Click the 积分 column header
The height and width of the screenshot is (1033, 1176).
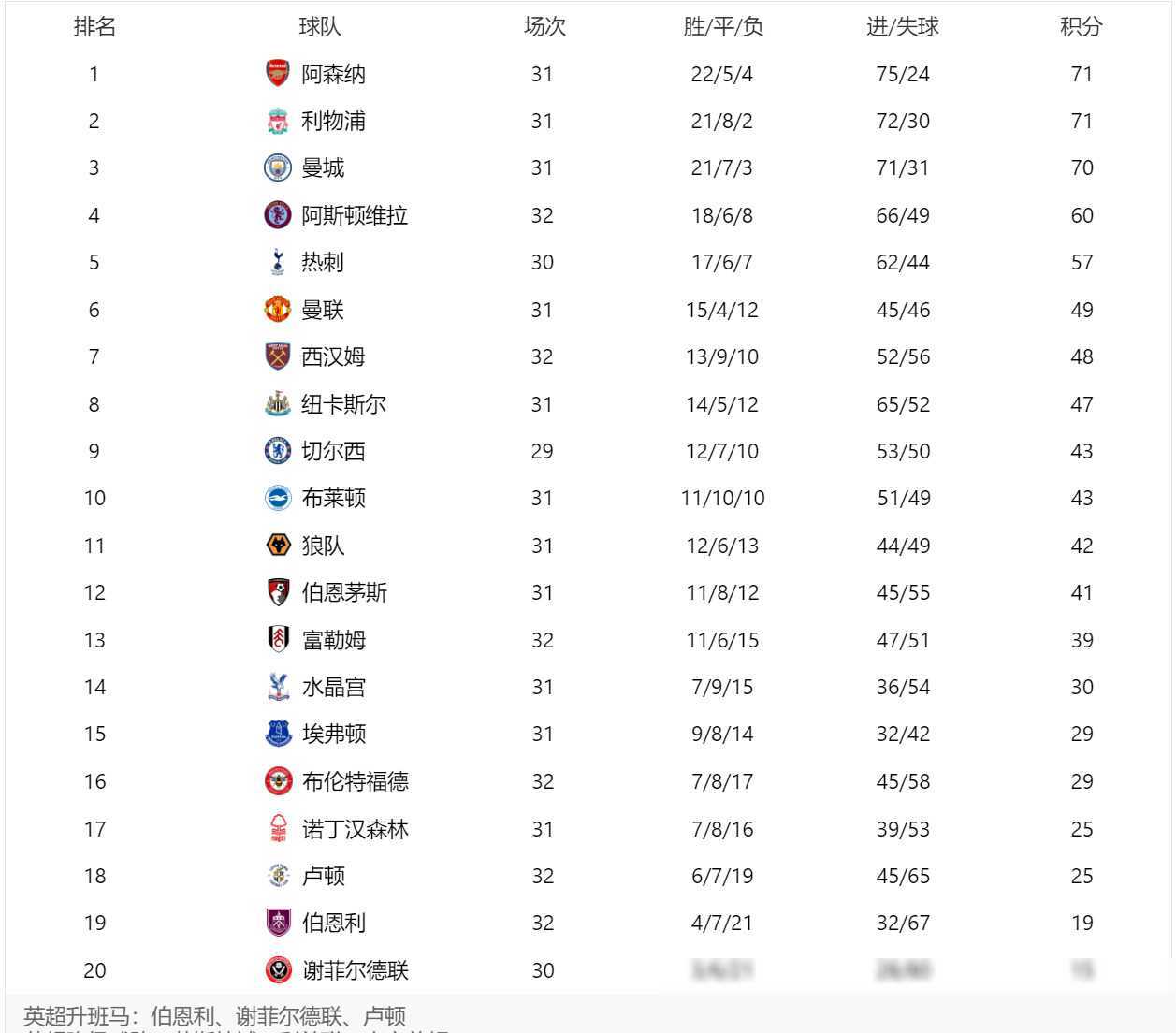click(1081, 27)
